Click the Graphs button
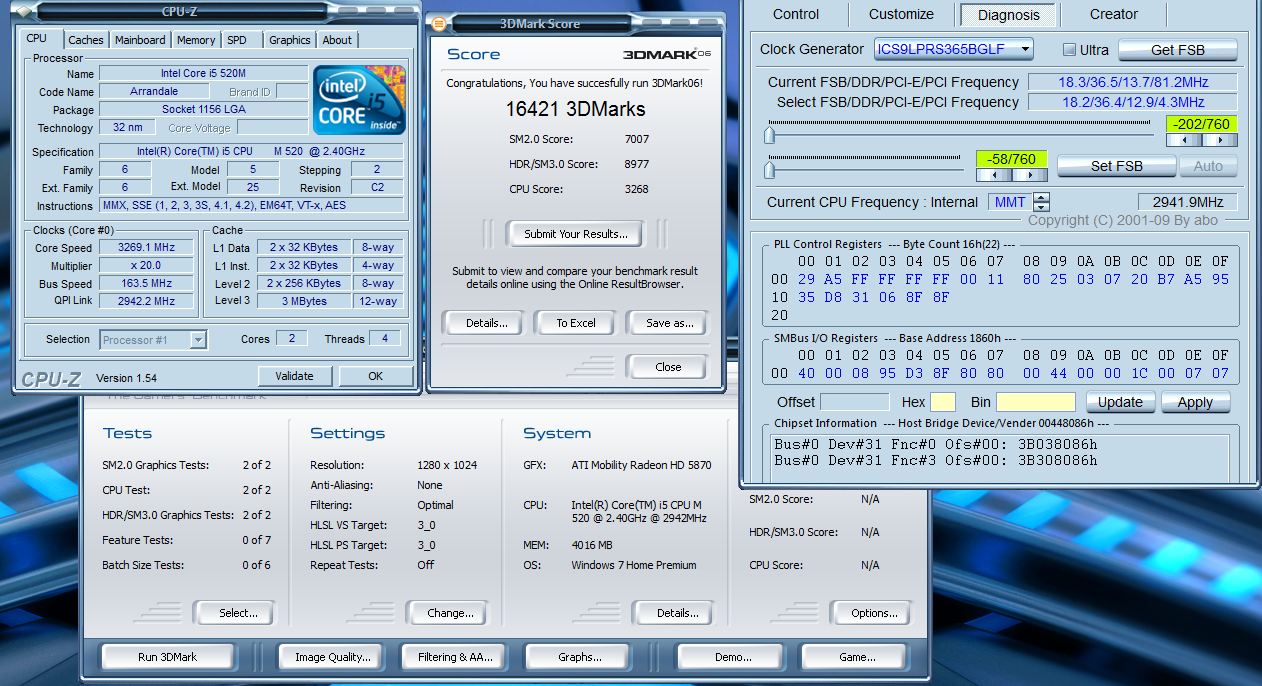The width and height of the screenshot is (1262, 686). (x=580, y=657)
